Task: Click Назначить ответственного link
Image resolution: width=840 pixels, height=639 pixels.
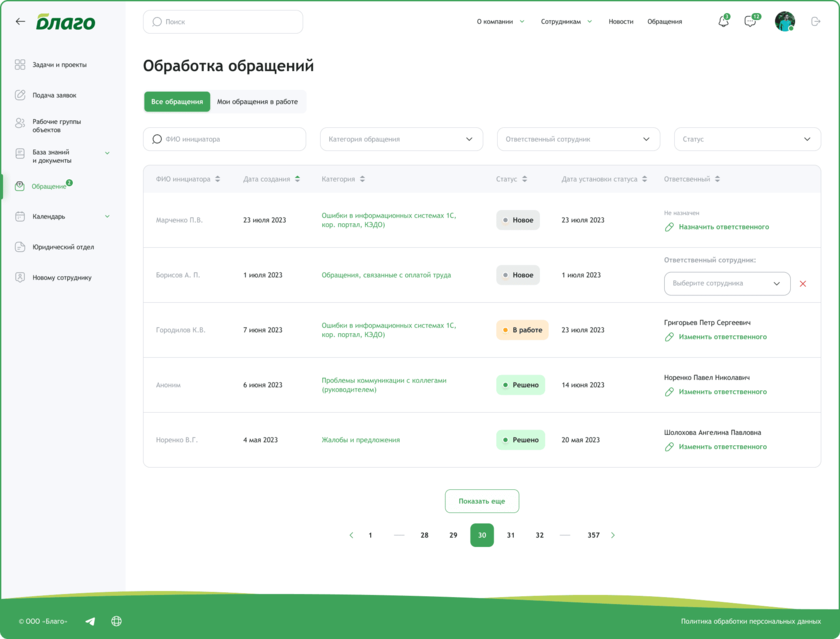Action: point(723,227)
